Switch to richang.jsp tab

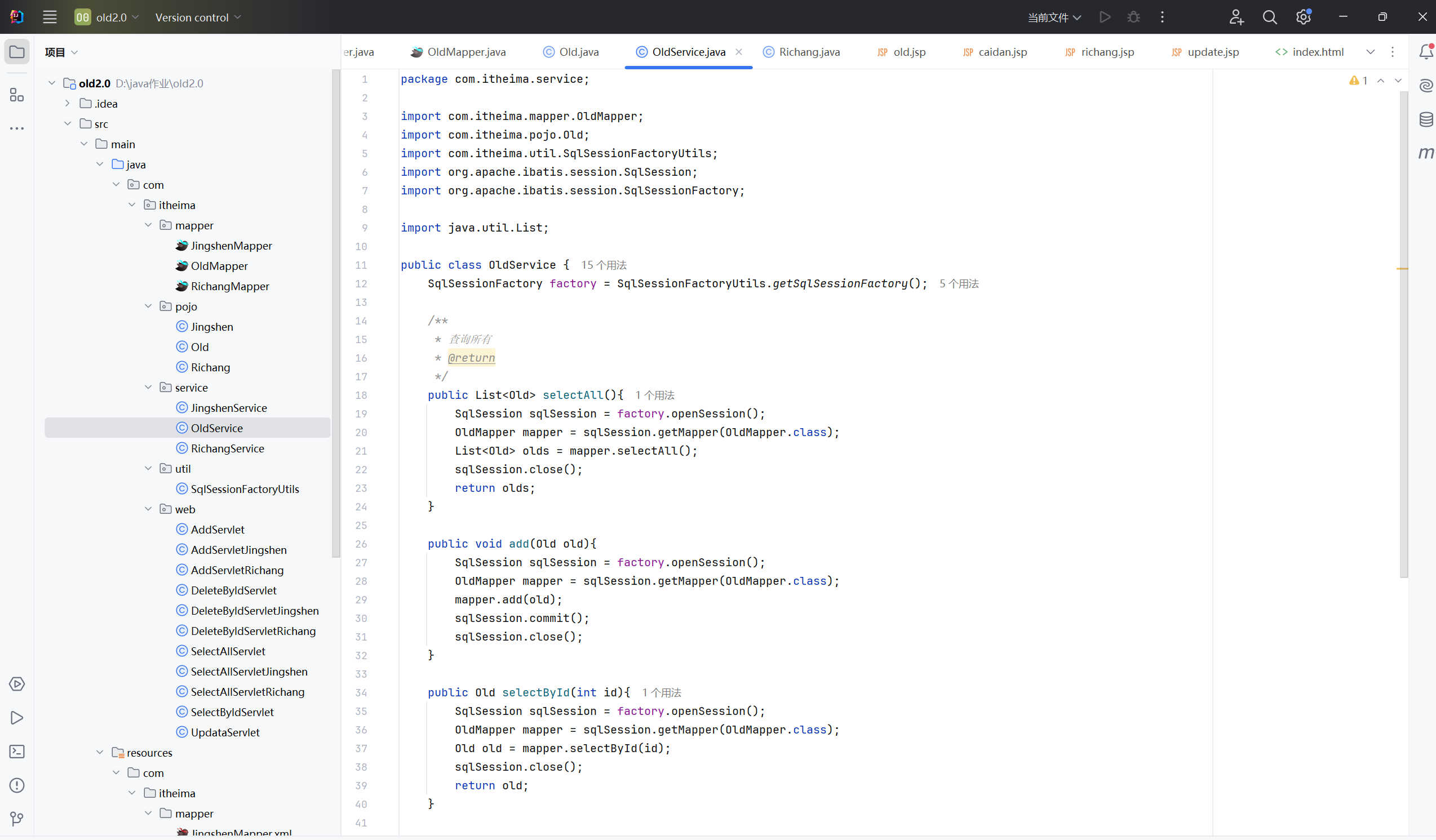click(x=1099, y=52)
